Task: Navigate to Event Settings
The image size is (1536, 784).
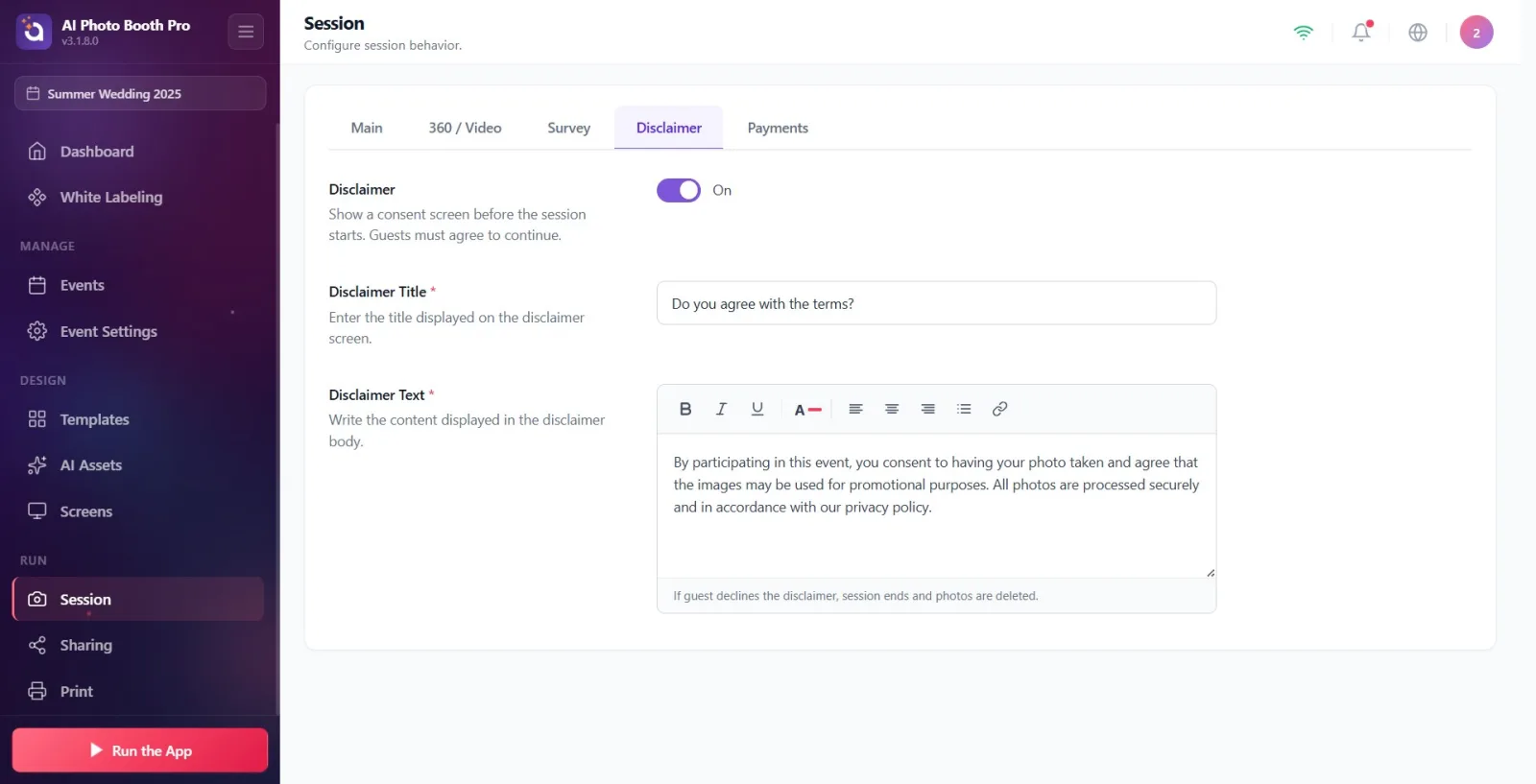Action: coord(140,331)
